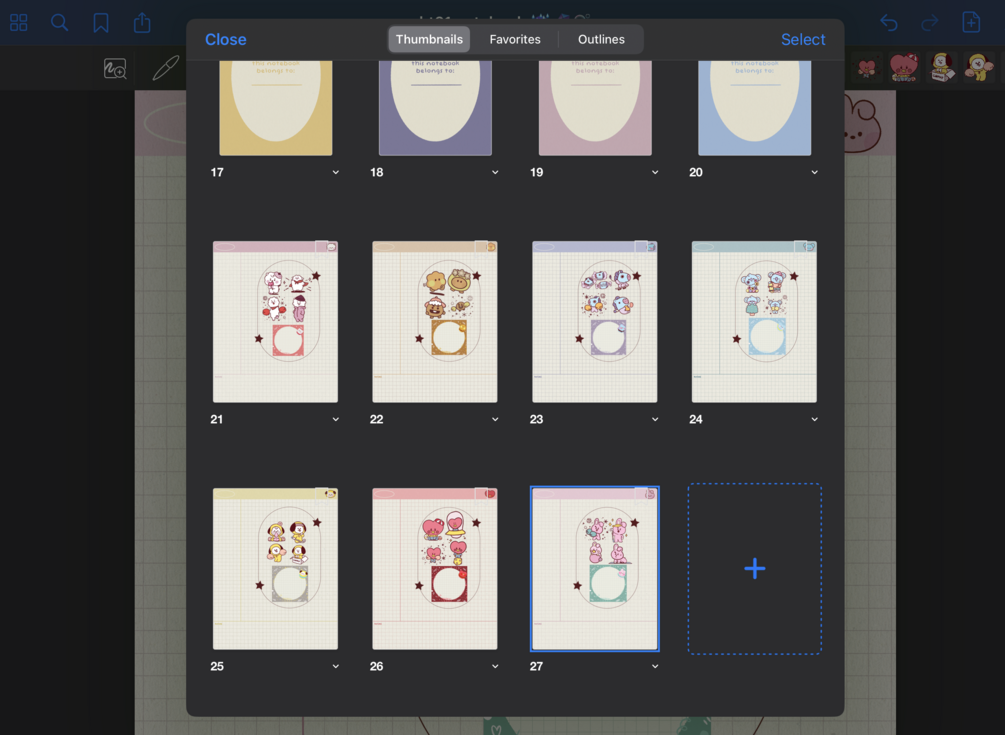Expand options for page 25
Screen dimensions: 1005x735
click(336, 666)
